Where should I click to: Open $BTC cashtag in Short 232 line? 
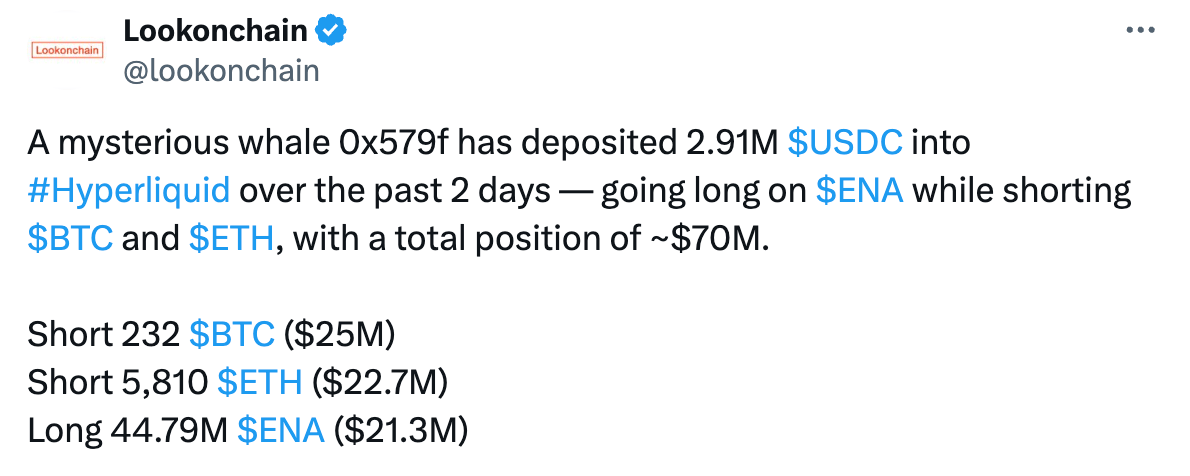pyautogui.click(x=231, y=333)
